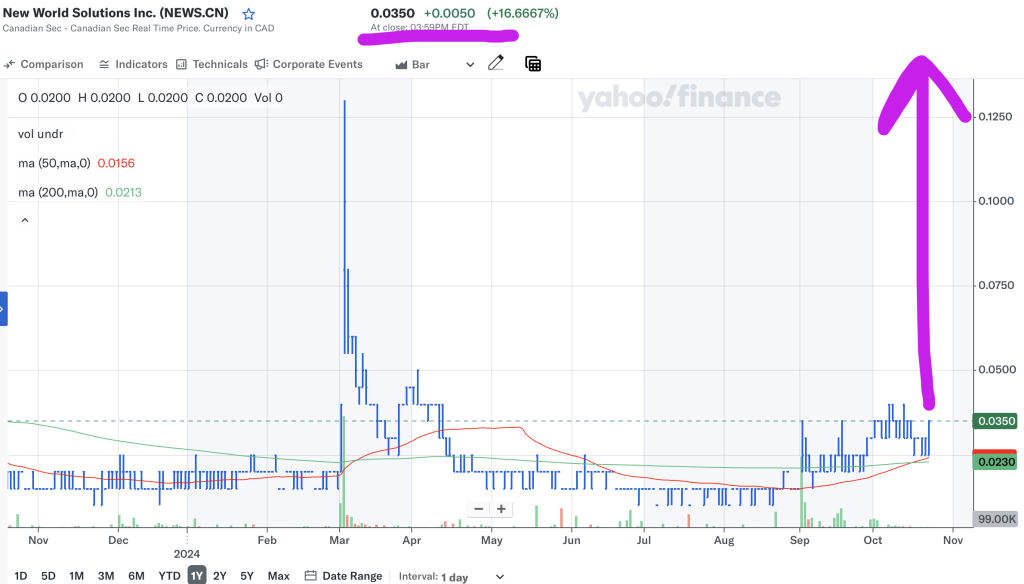Click the 0.1250 price axis label
This screenshot has height=584, width=1024.
tap(995, 117)
